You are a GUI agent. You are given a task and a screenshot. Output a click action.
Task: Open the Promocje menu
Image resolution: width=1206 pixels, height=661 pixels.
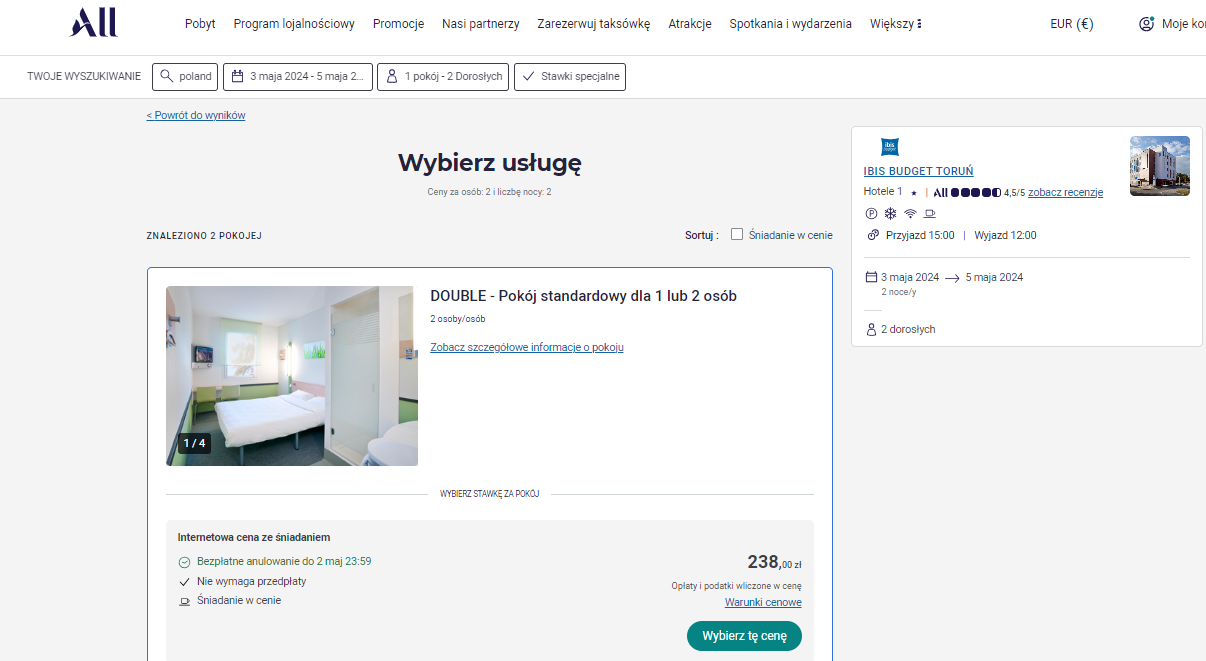tap(398, 24)
